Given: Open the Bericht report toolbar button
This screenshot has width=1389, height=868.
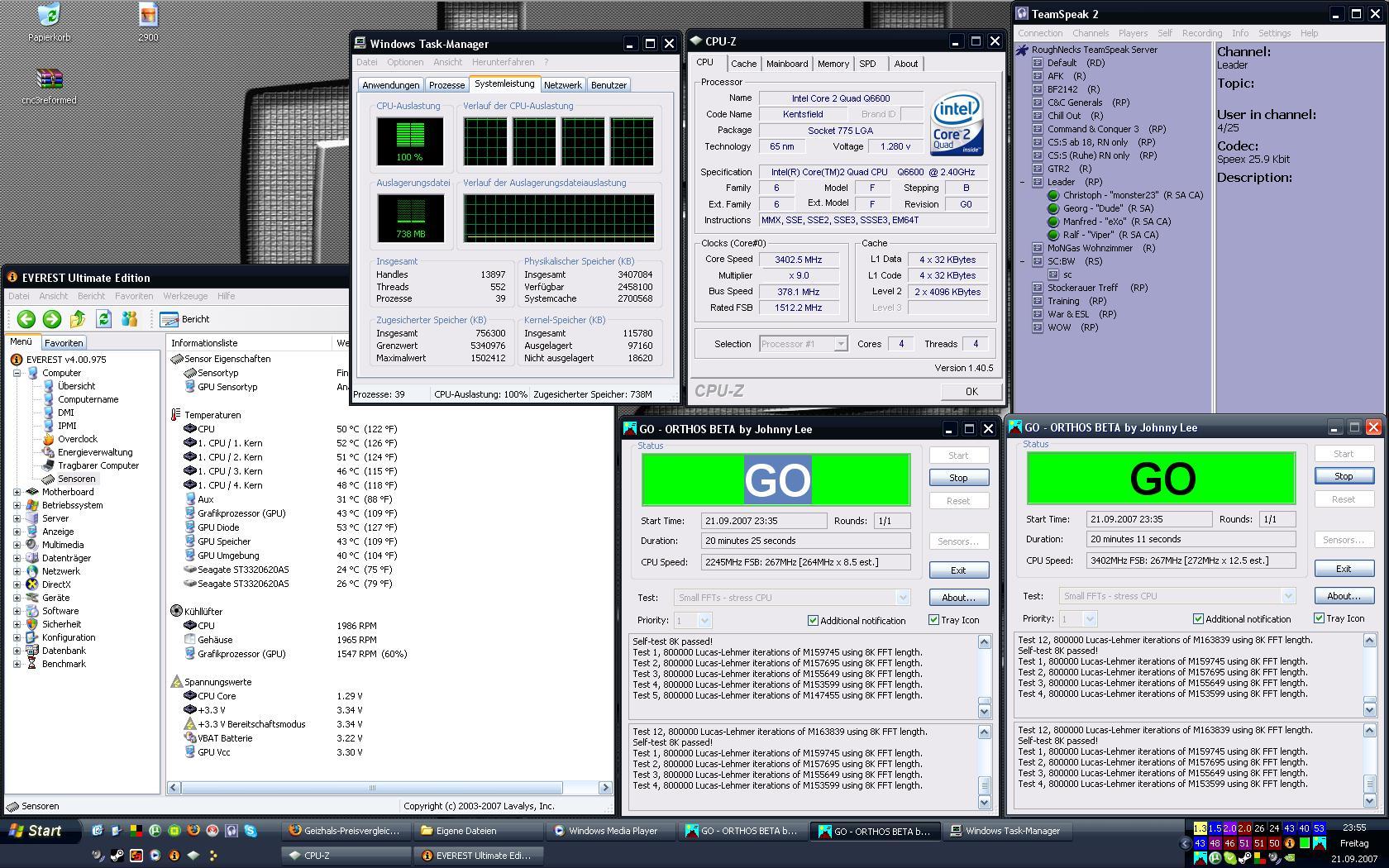Looking at the screenshot, I should click(x=185, y=319).
